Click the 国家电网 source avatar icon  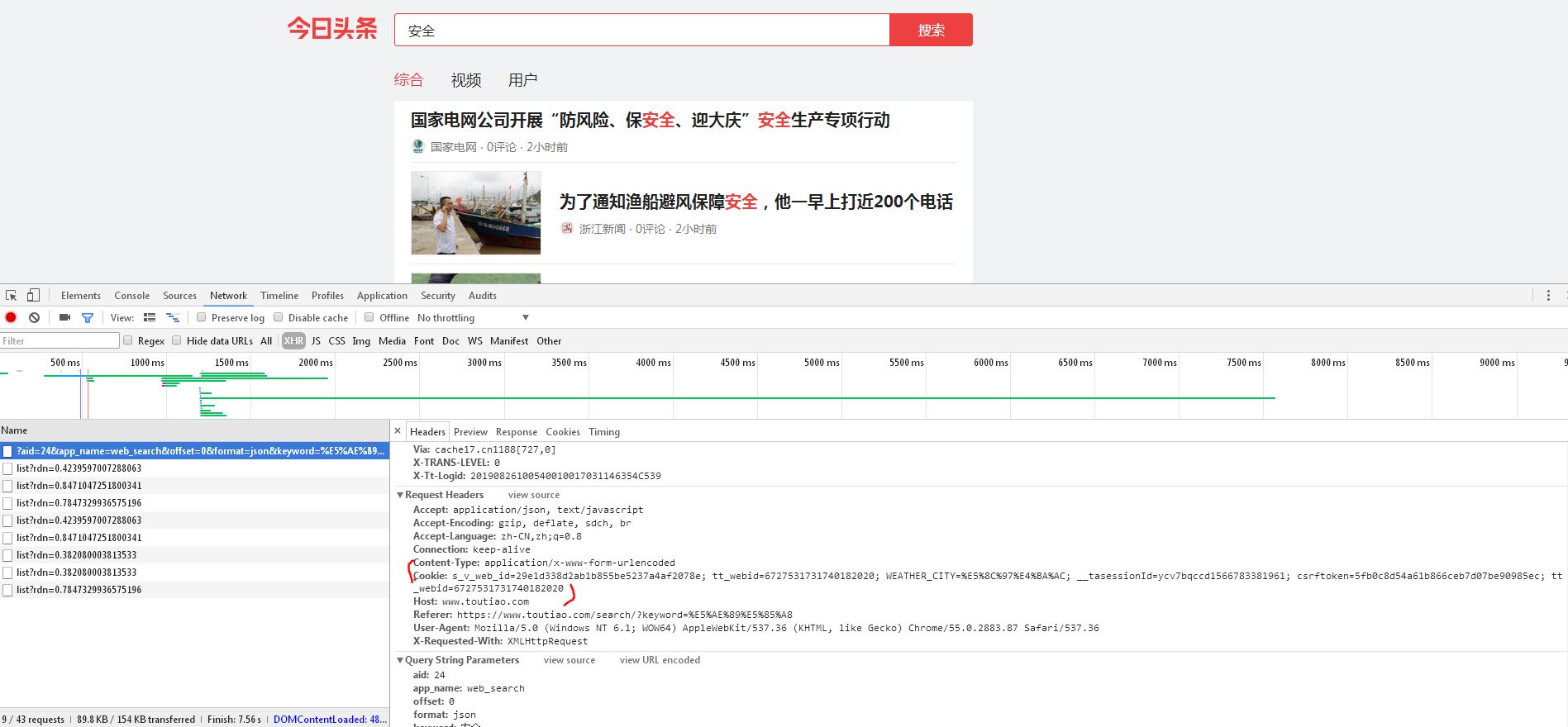(x=418, y=146)
